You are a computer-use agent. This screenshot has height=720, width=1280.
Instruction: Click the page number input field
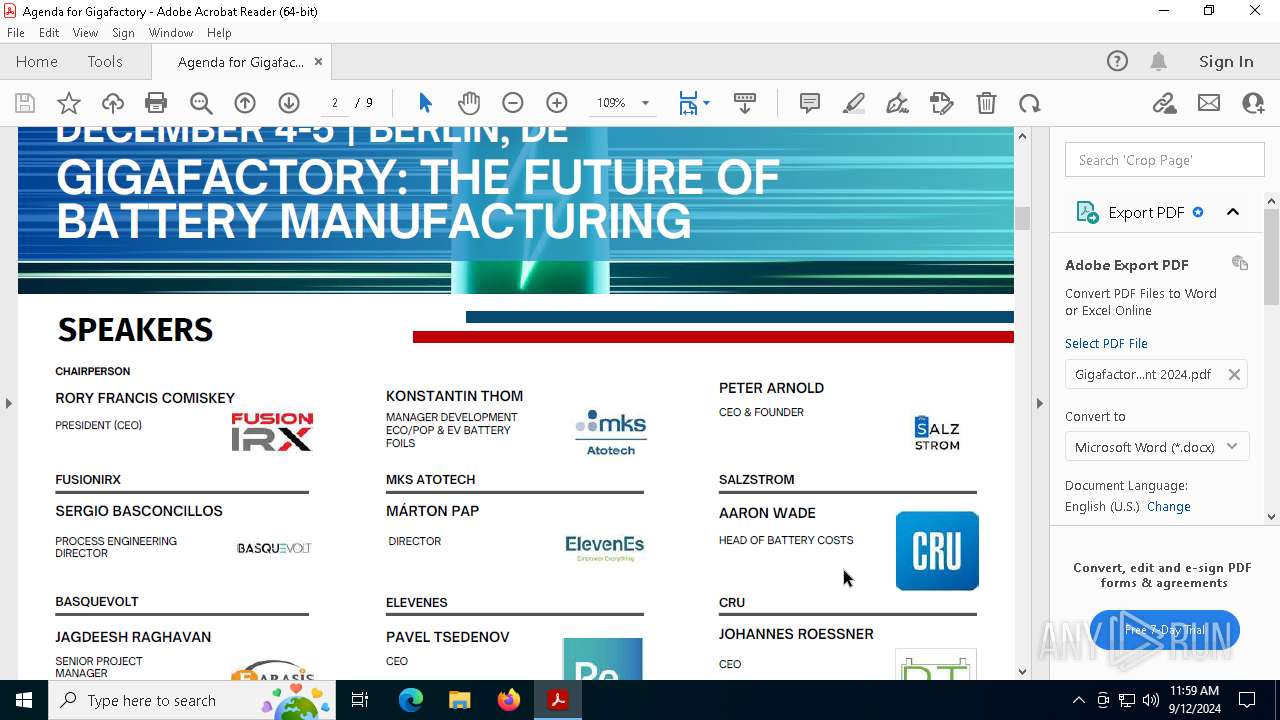coord(335,103)
